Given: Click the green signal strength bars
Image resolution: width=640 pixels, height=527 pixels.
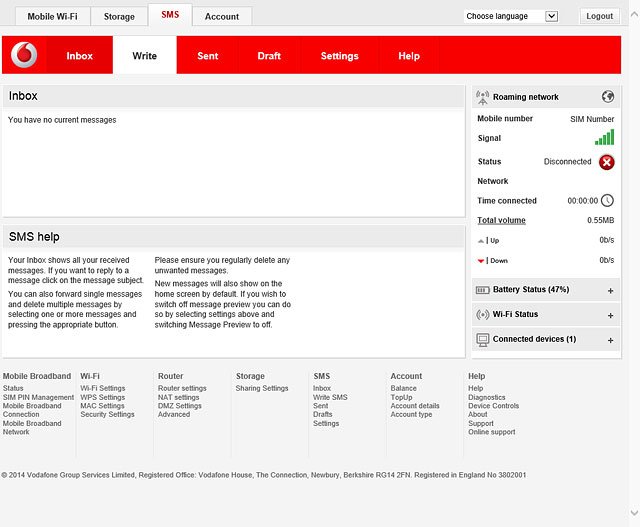Looking at the screenshot, I should point(604,137).
